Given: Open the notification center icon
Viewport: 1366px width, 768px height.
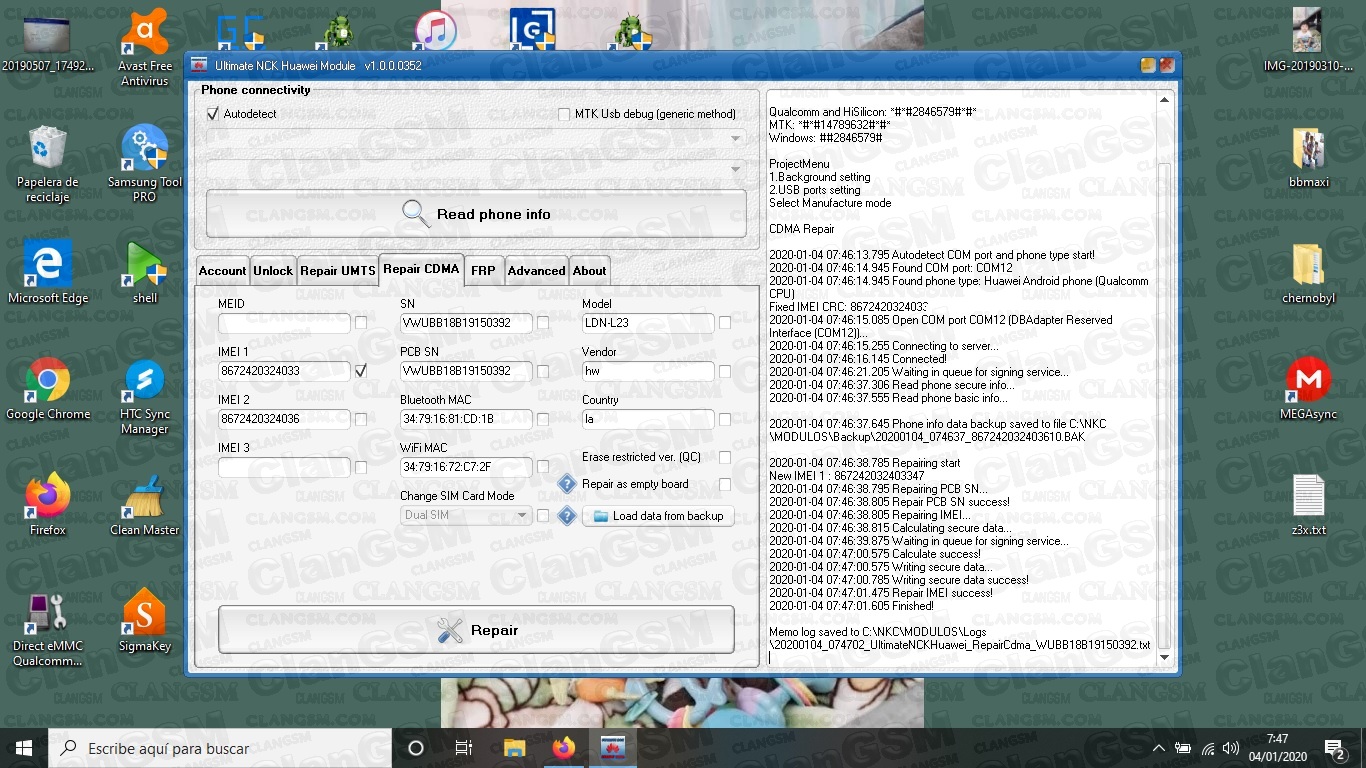Looking at the screenshot, I should pos(1334,748).
